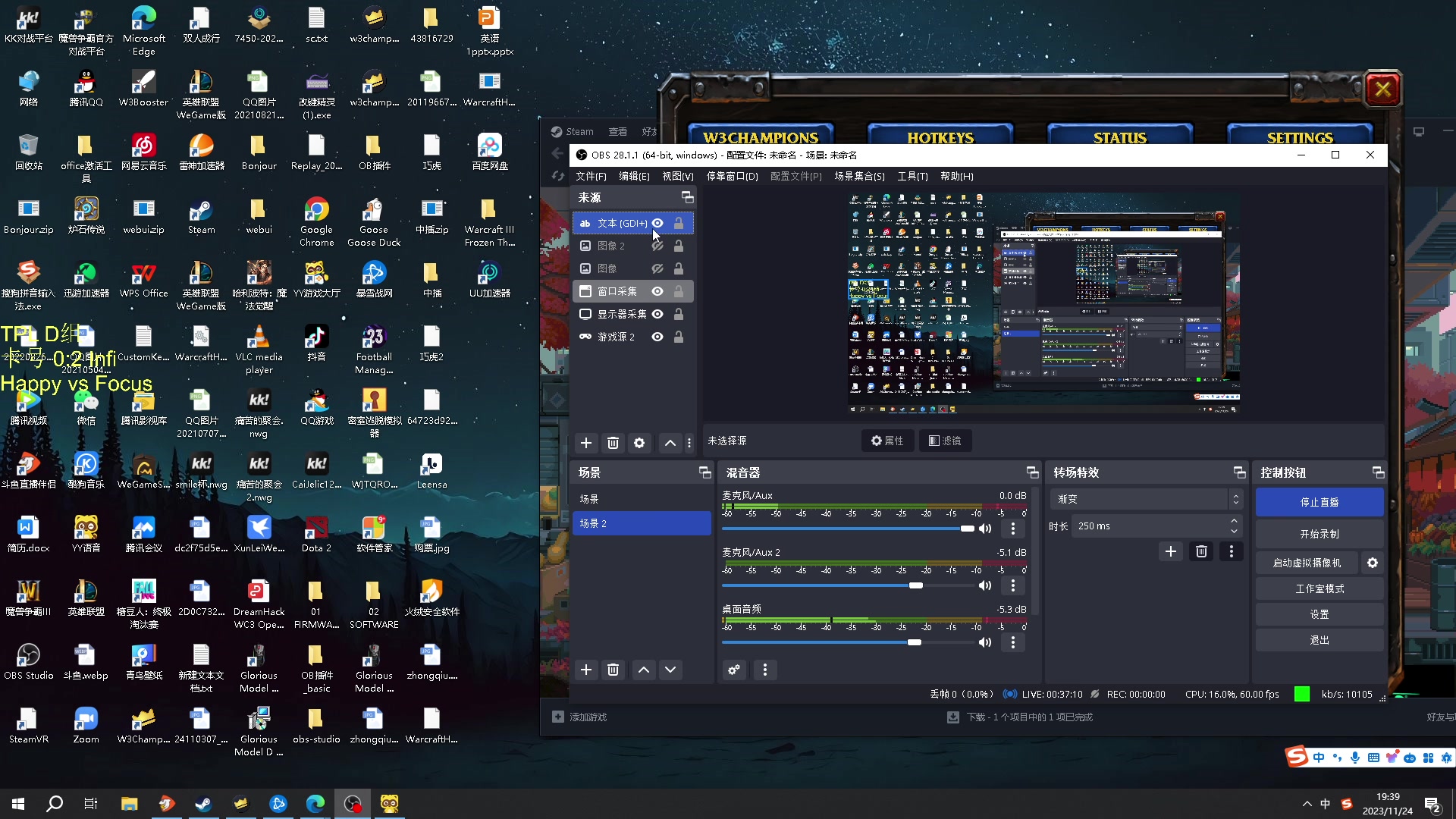Click the 开始录制 button
1456x819 pixels.
pyautogui.click(x=1319, y=534)
